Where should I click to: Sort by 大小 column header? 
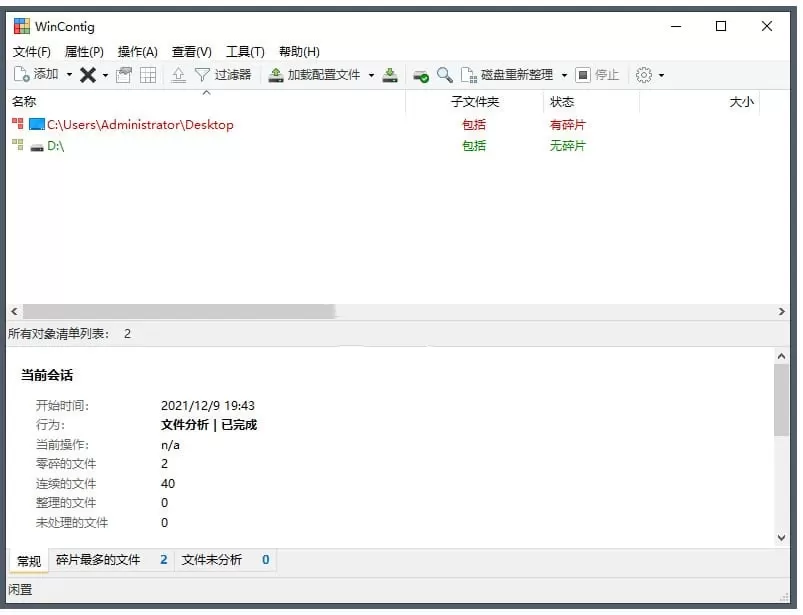(700, 101)
